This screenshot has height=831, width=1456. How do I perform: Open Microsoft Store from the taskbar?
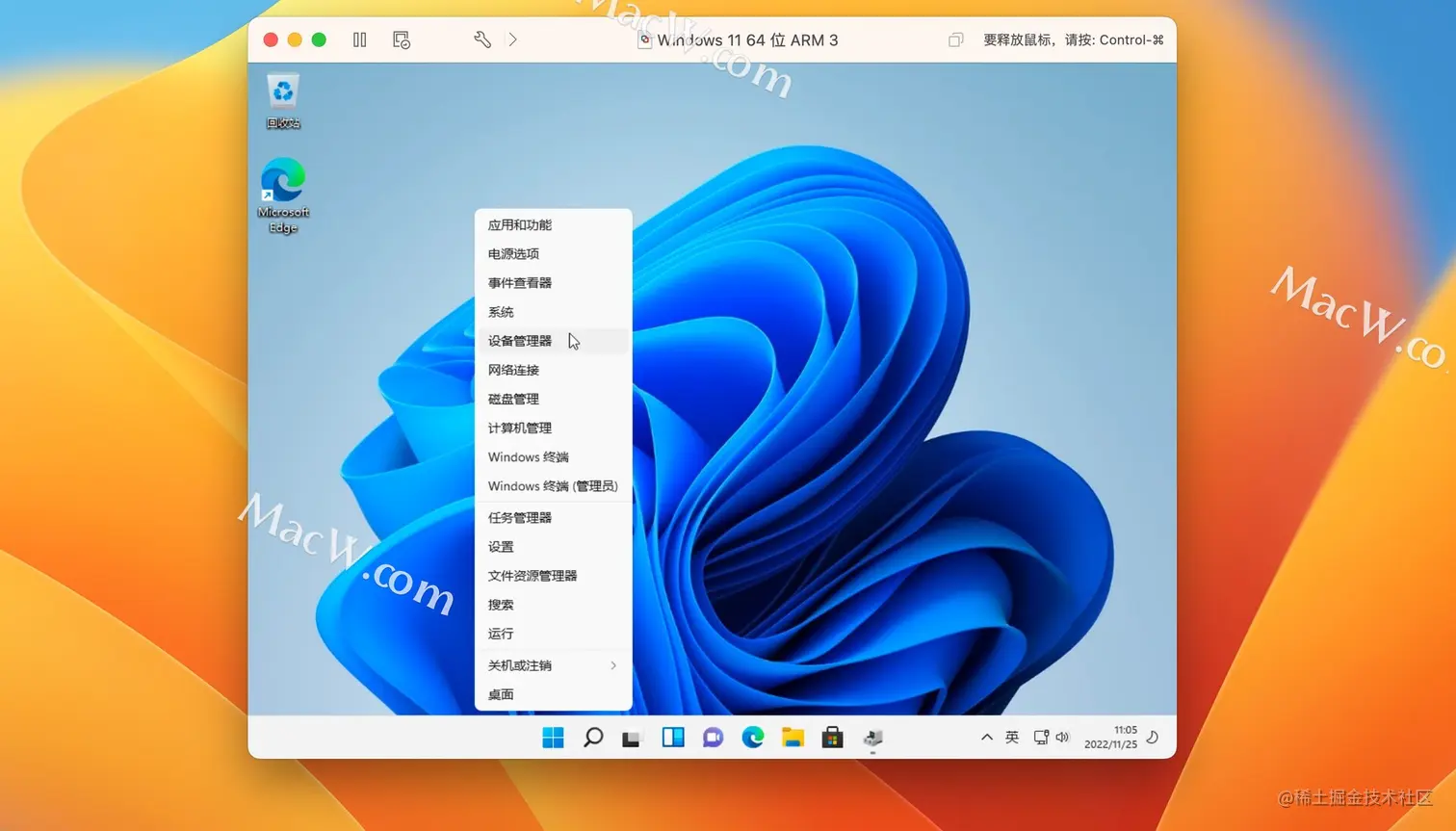click(x=833, y=738)
